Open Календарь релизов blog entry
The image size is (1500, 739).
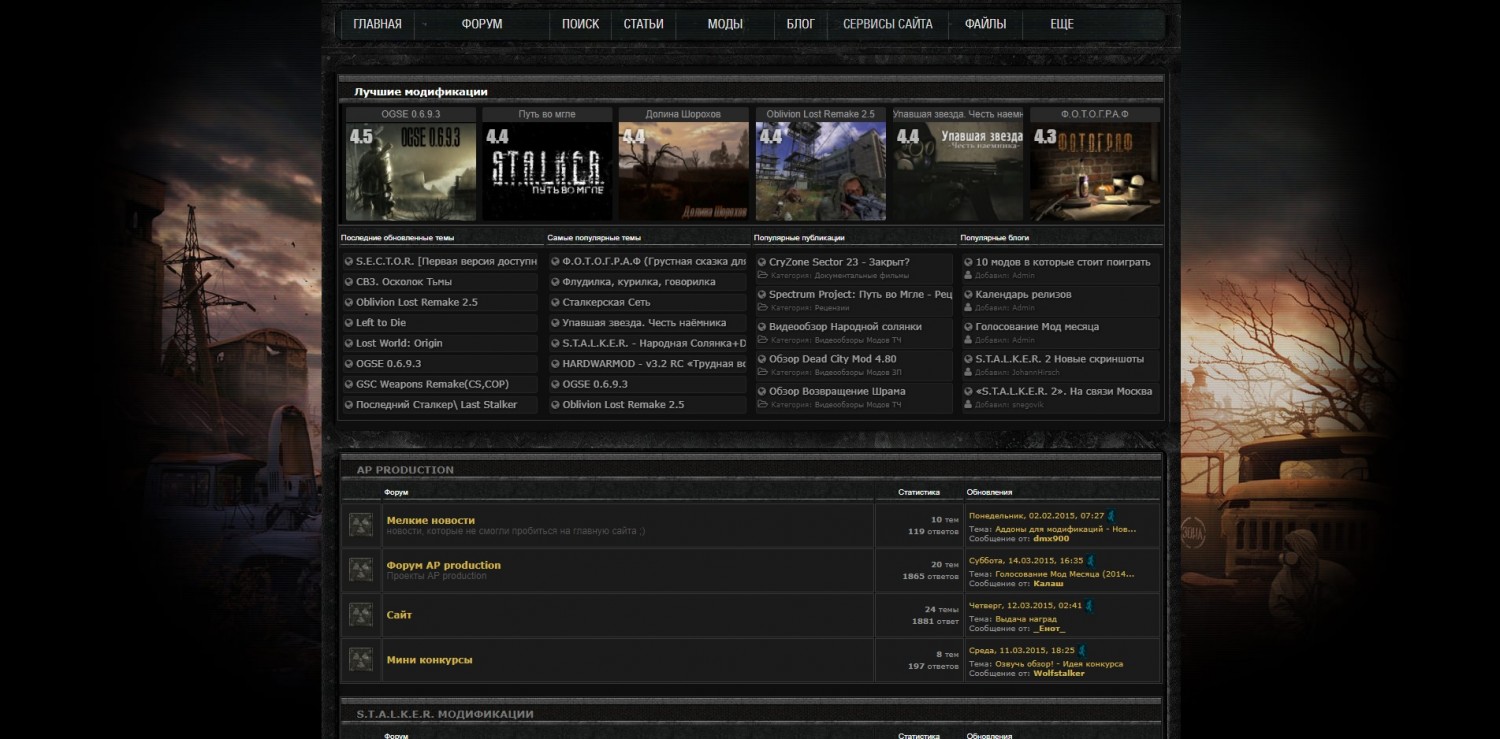1023,294
